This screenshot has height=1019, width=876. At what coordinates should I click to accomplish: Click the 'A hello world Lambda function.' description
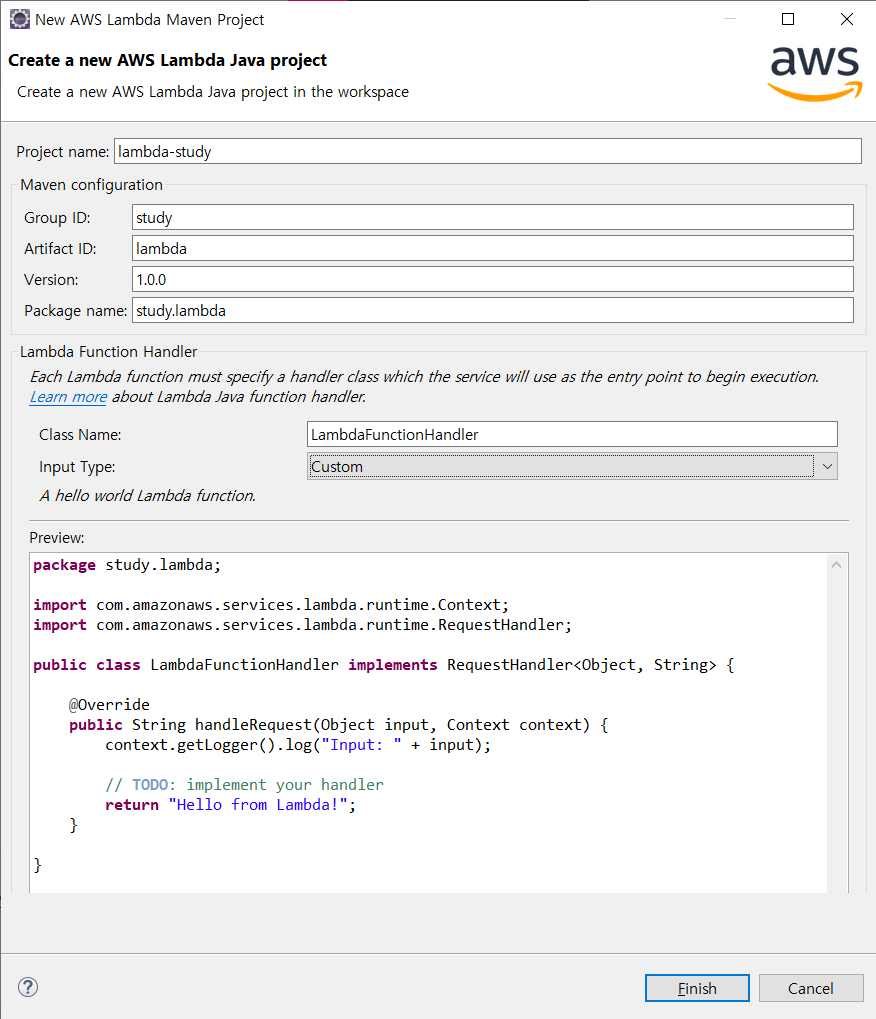[x=148, y=495]
